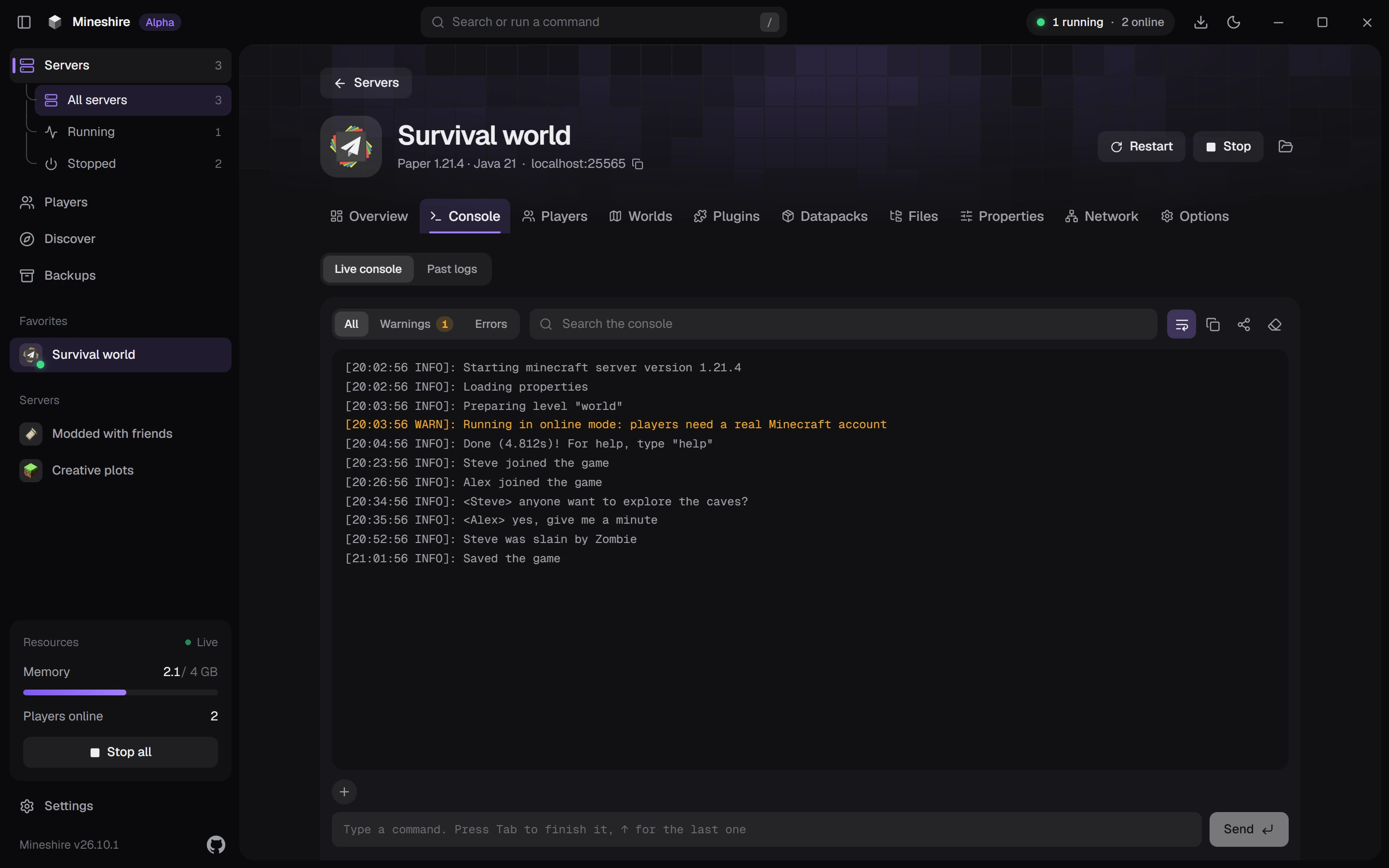Collapse the Servers sidebar section
The height and width of the screenshot is (868, 1389).
[x=121, y=66]
